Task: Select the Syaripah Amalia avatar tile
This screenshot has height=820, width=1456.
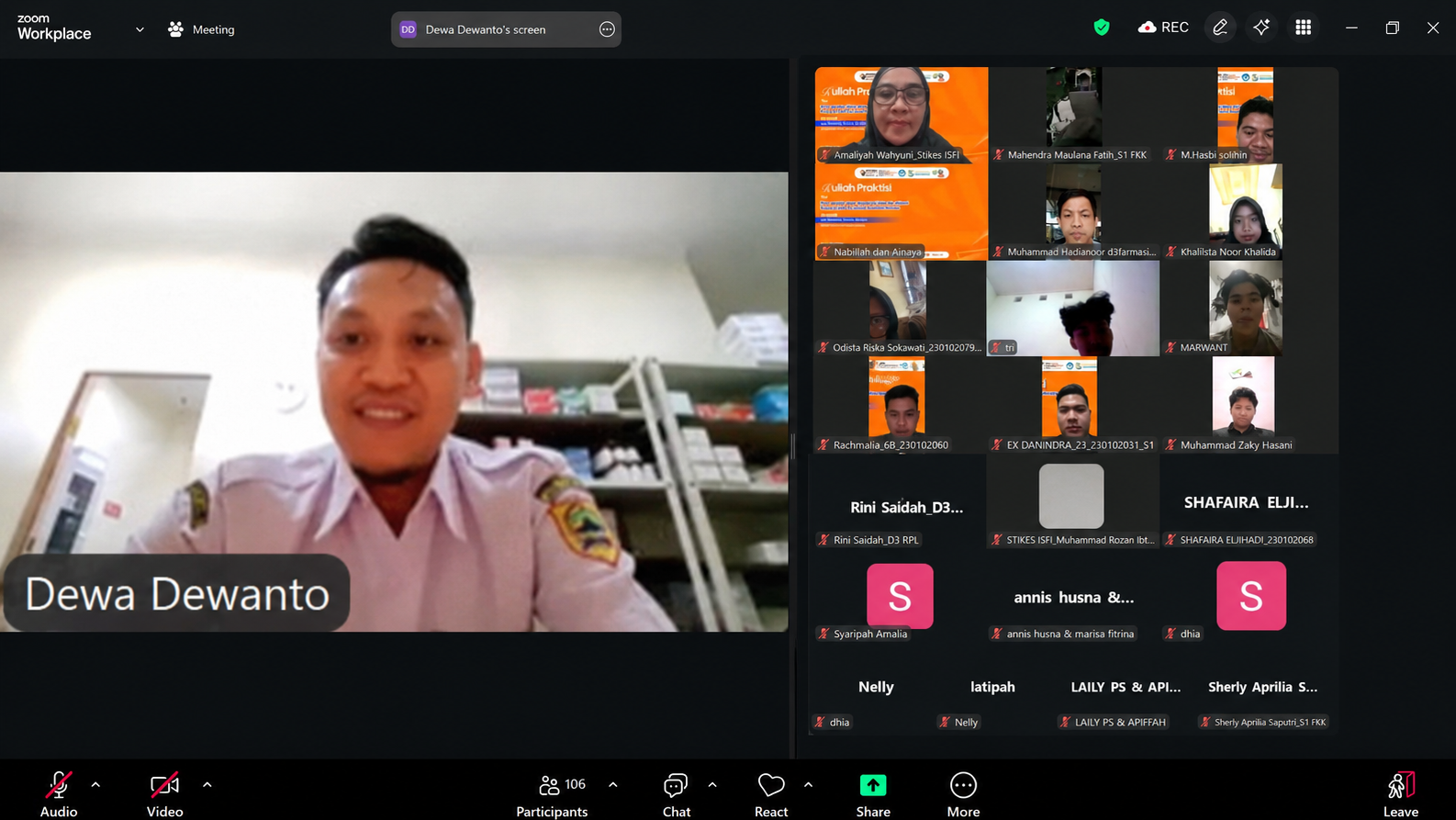Action: coord(900,597)
